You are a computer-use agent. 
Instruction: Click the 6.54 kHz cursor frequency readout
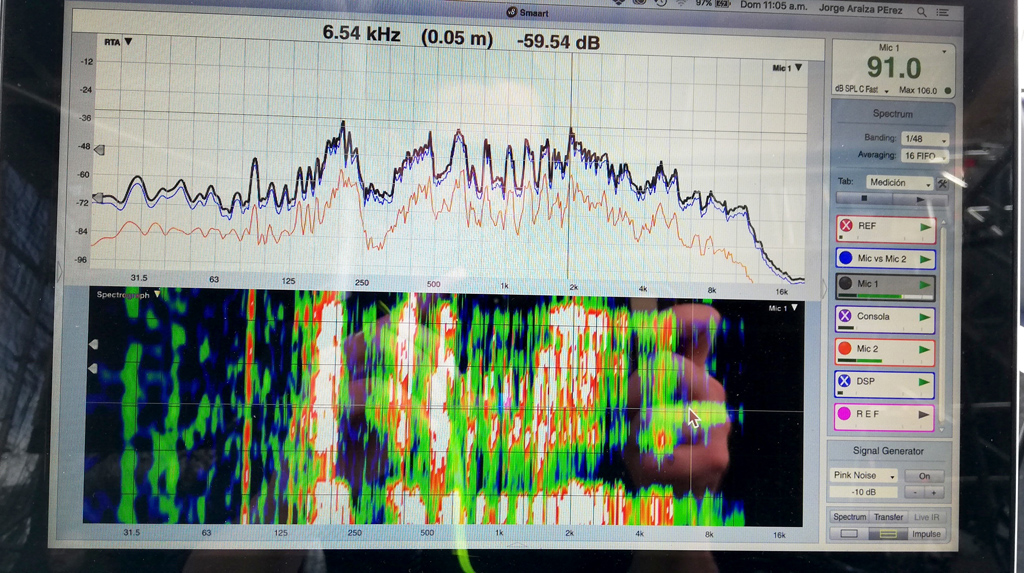click(x=361, y=33)
